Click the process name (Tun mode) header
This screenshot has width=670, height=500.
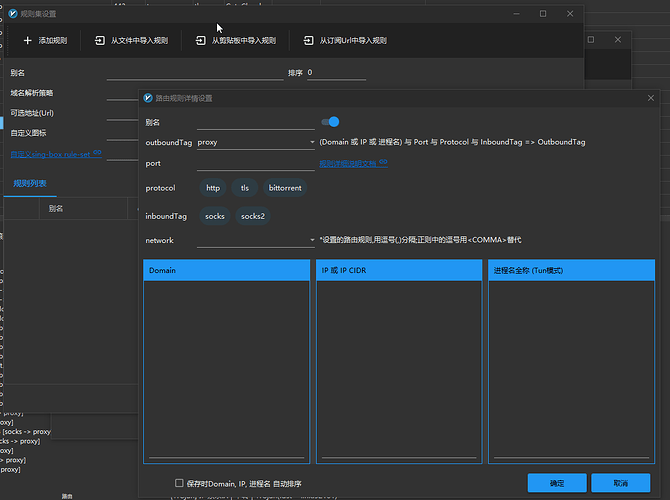click(571, 270)
